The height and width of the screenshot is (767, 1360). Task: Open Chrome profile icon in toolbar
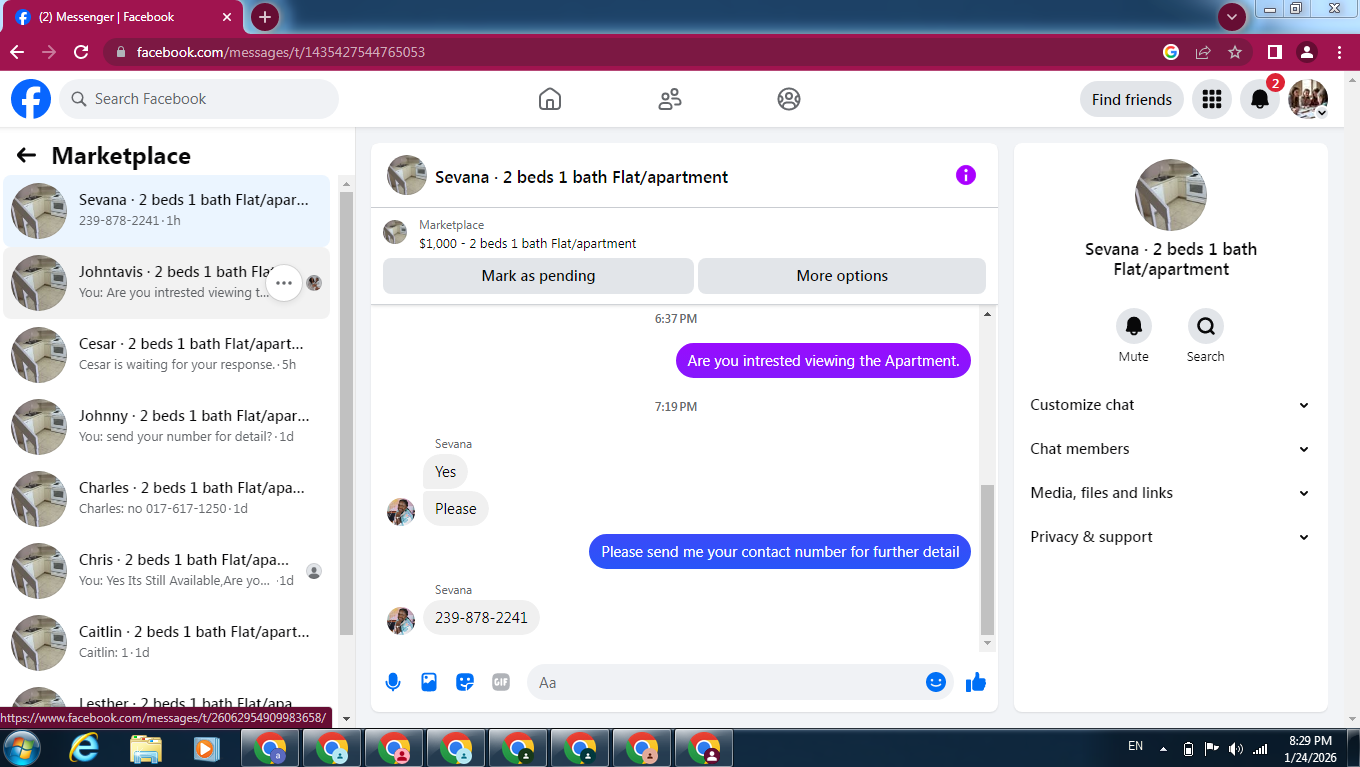[1307, 52]
